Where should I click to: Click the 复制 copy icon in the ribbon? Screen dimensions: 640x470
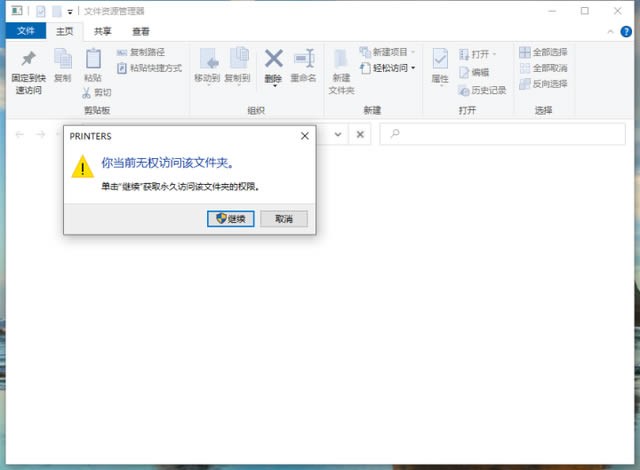pyautogui.click(x=62, y=58)
